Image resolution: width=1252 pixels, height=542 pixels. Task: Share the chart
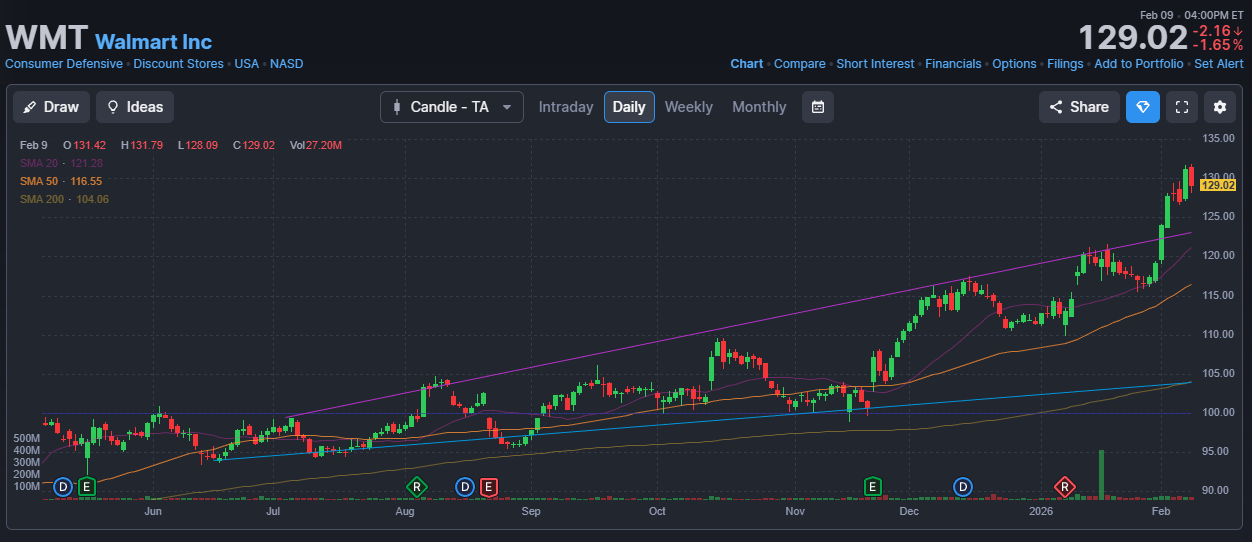click(1079, 107)
